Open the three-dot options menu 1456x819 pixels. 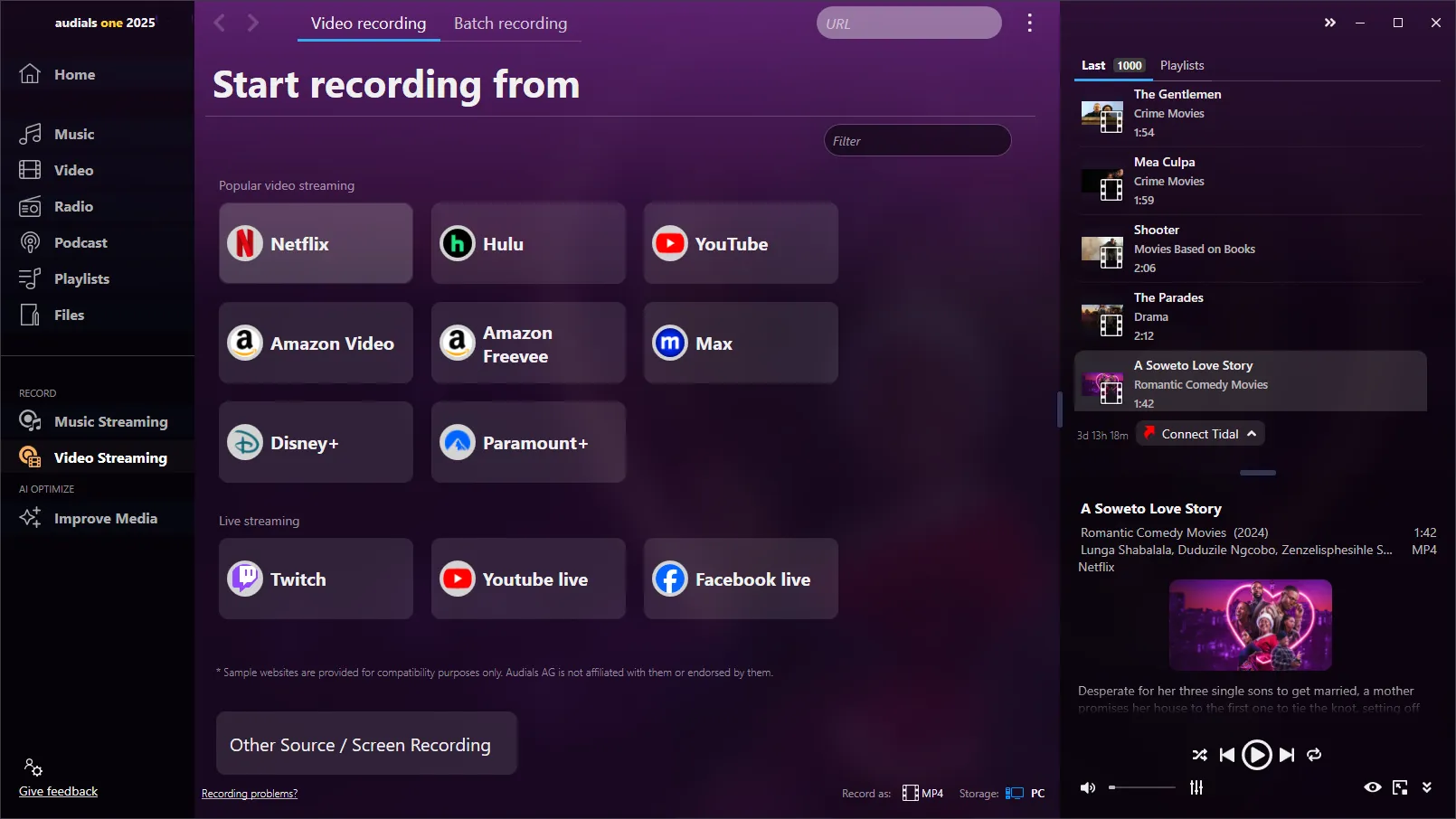click(x=1029, y=24)
